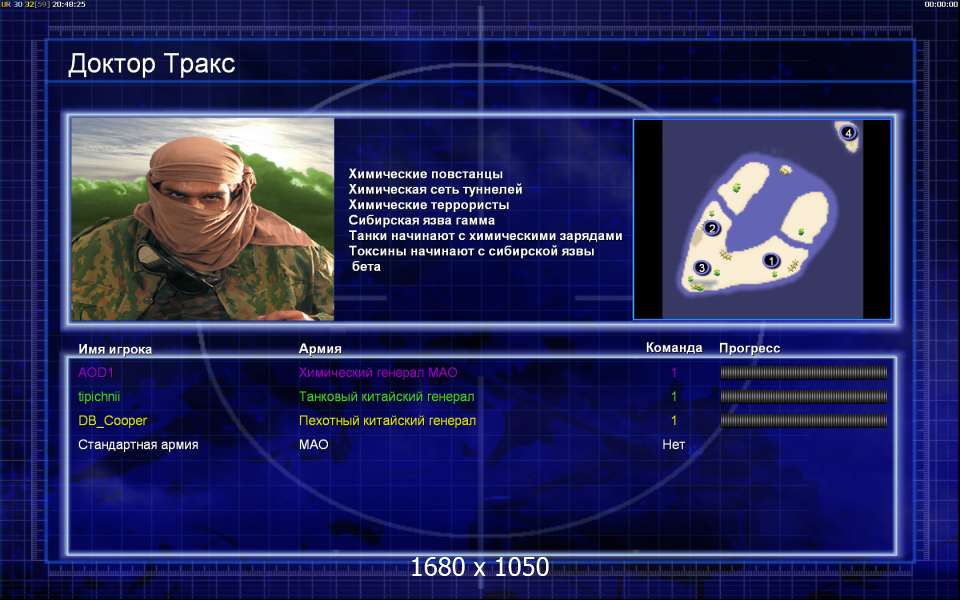Click team number 1 for tipichnii
960x600 pixels.
pyautogui.click(x=674, y=397)
